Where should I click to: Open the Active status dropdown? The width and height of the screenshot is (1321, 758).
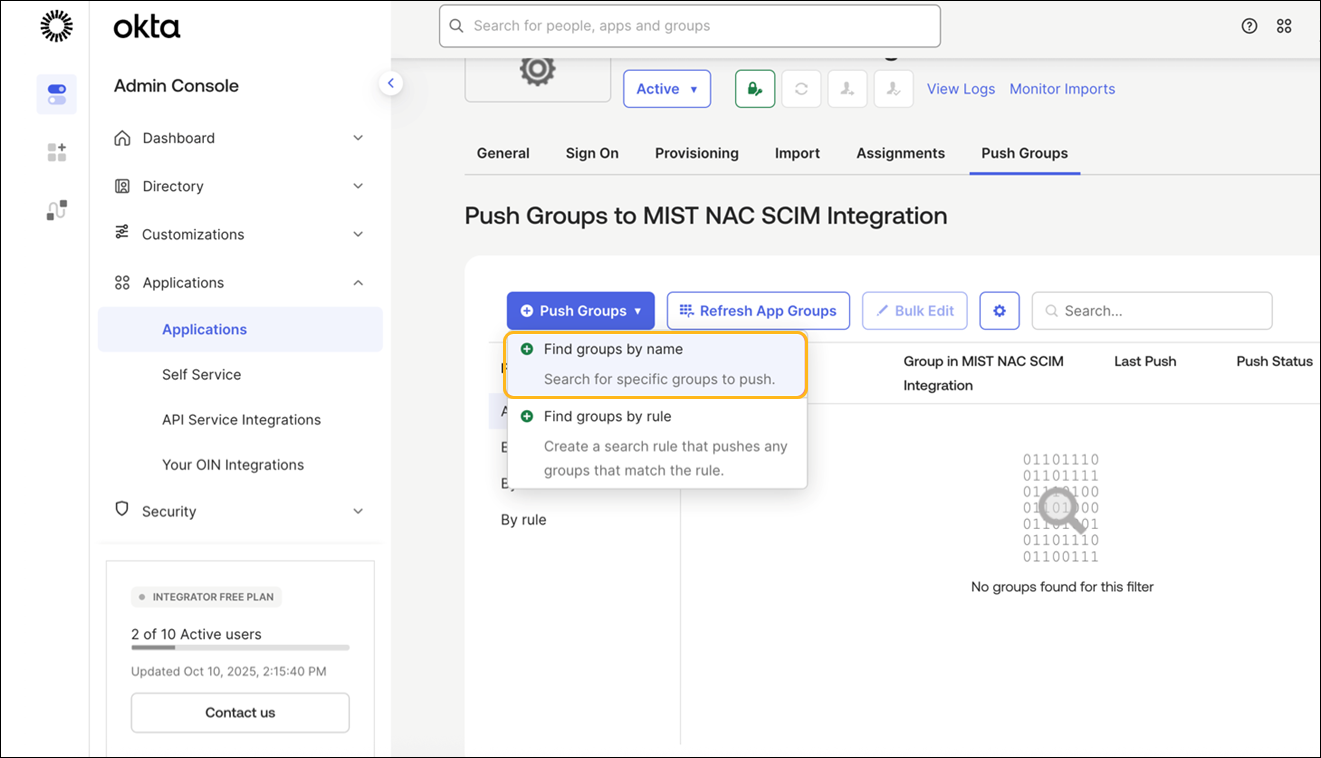pos(667,89)
